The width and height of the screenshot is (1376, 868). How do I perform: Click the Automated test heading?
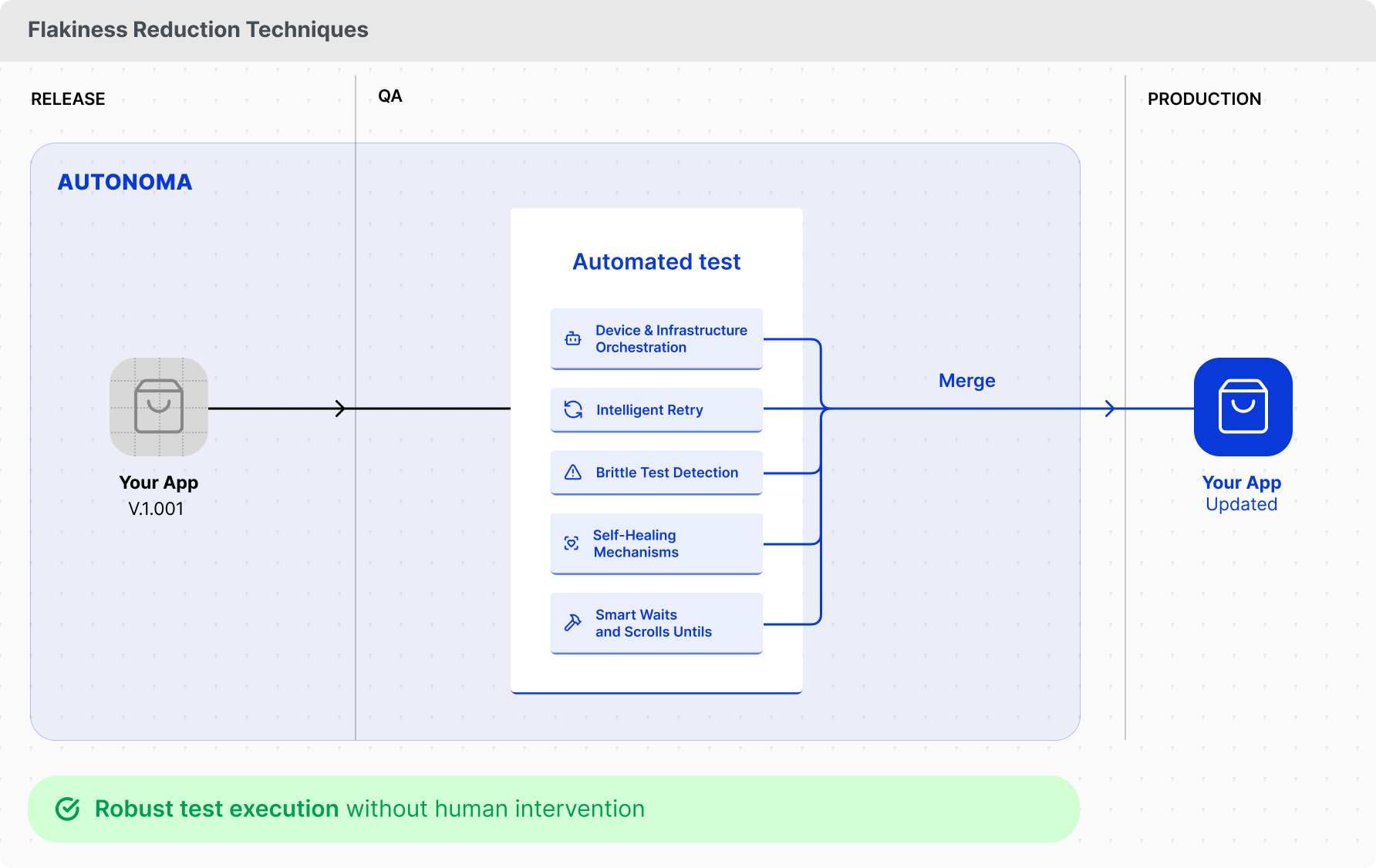656,262
